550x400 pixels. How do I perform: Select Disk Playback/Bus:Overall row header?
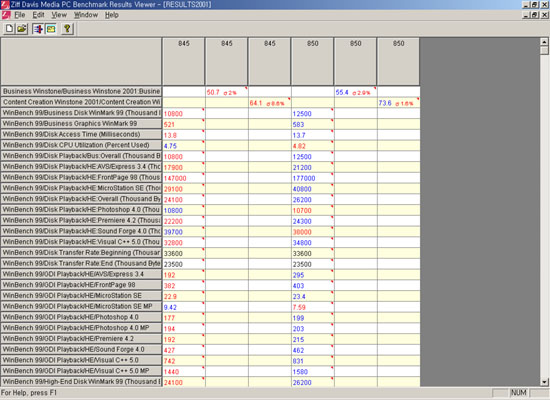pyautogui.click(x=81, y=156)
